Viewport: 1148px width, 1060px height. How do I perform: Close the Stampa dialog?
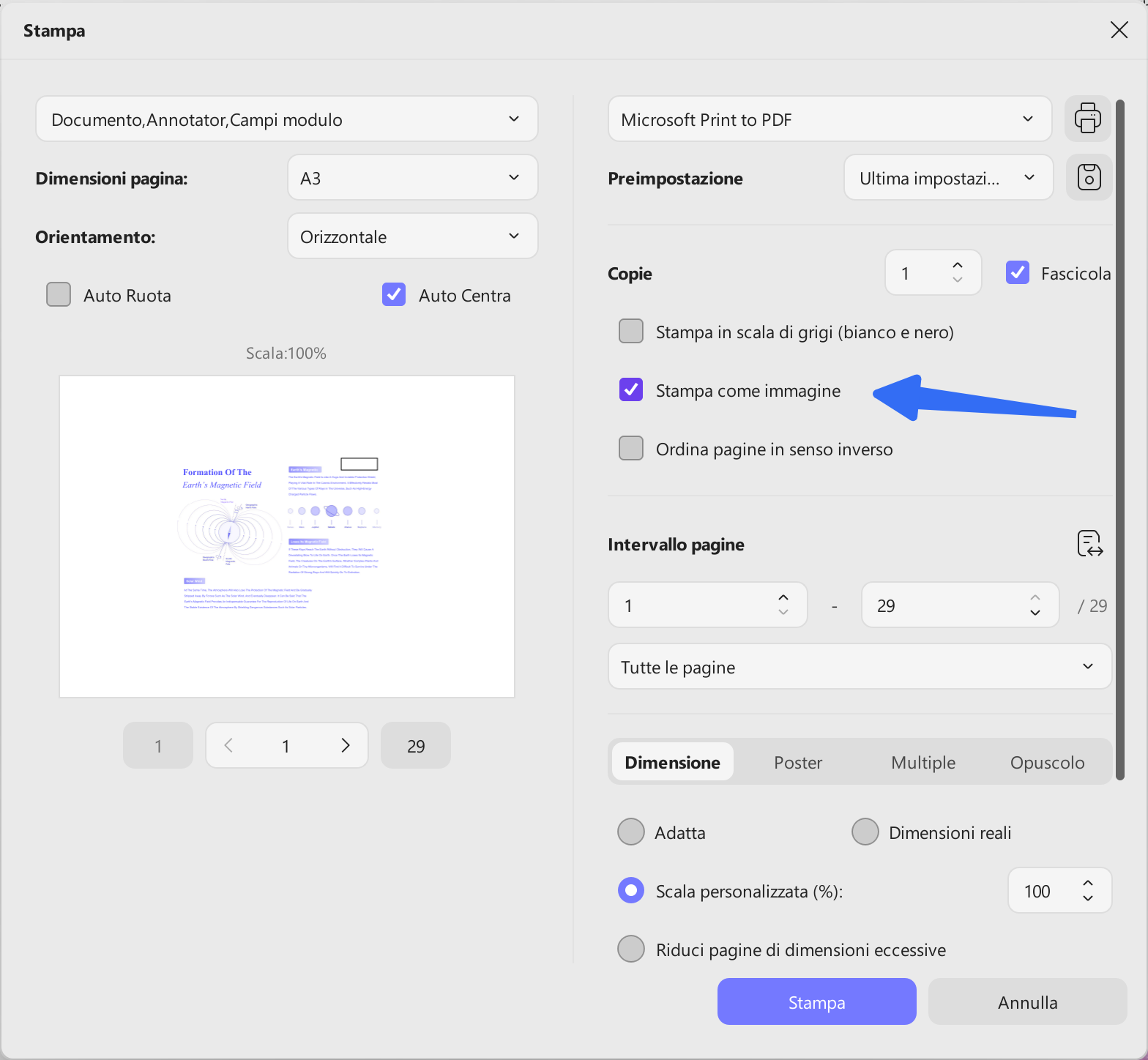1119,30
